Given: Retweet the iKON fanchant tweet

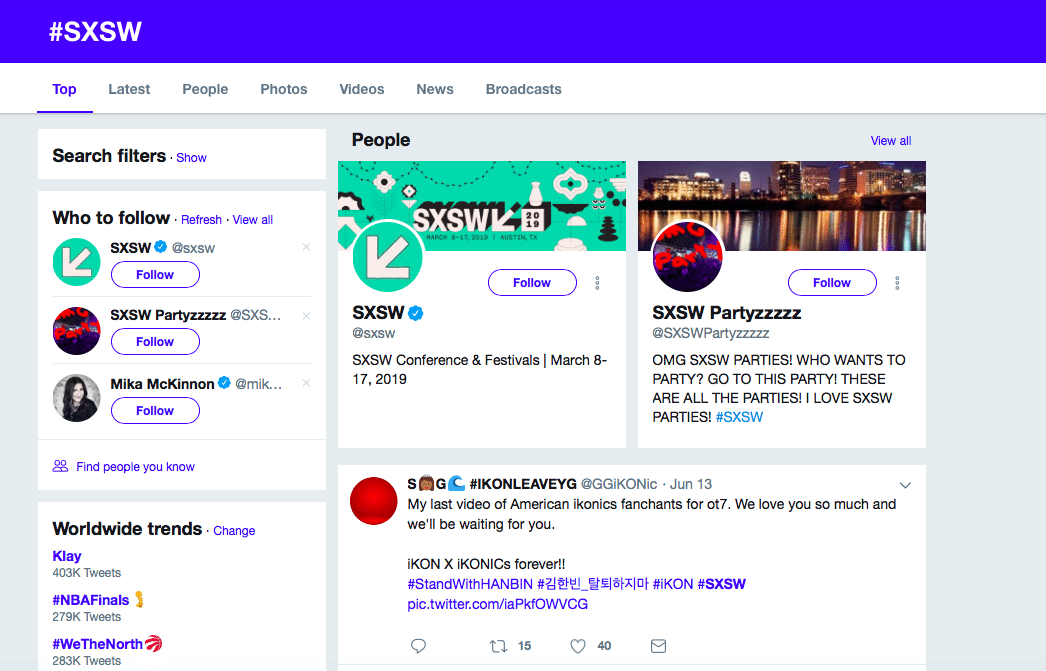Looking at the screenshot, I should click(x=498, y=645).
